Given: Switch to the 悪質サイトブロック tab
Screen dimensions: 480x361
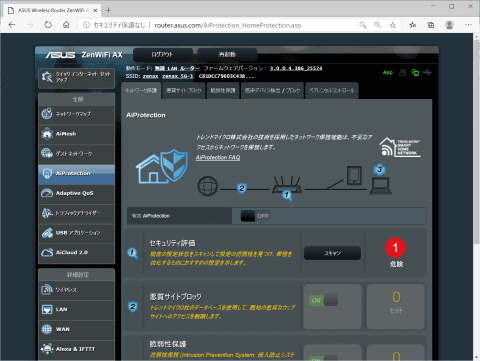Looking at the screenshot, I should 184,91.
